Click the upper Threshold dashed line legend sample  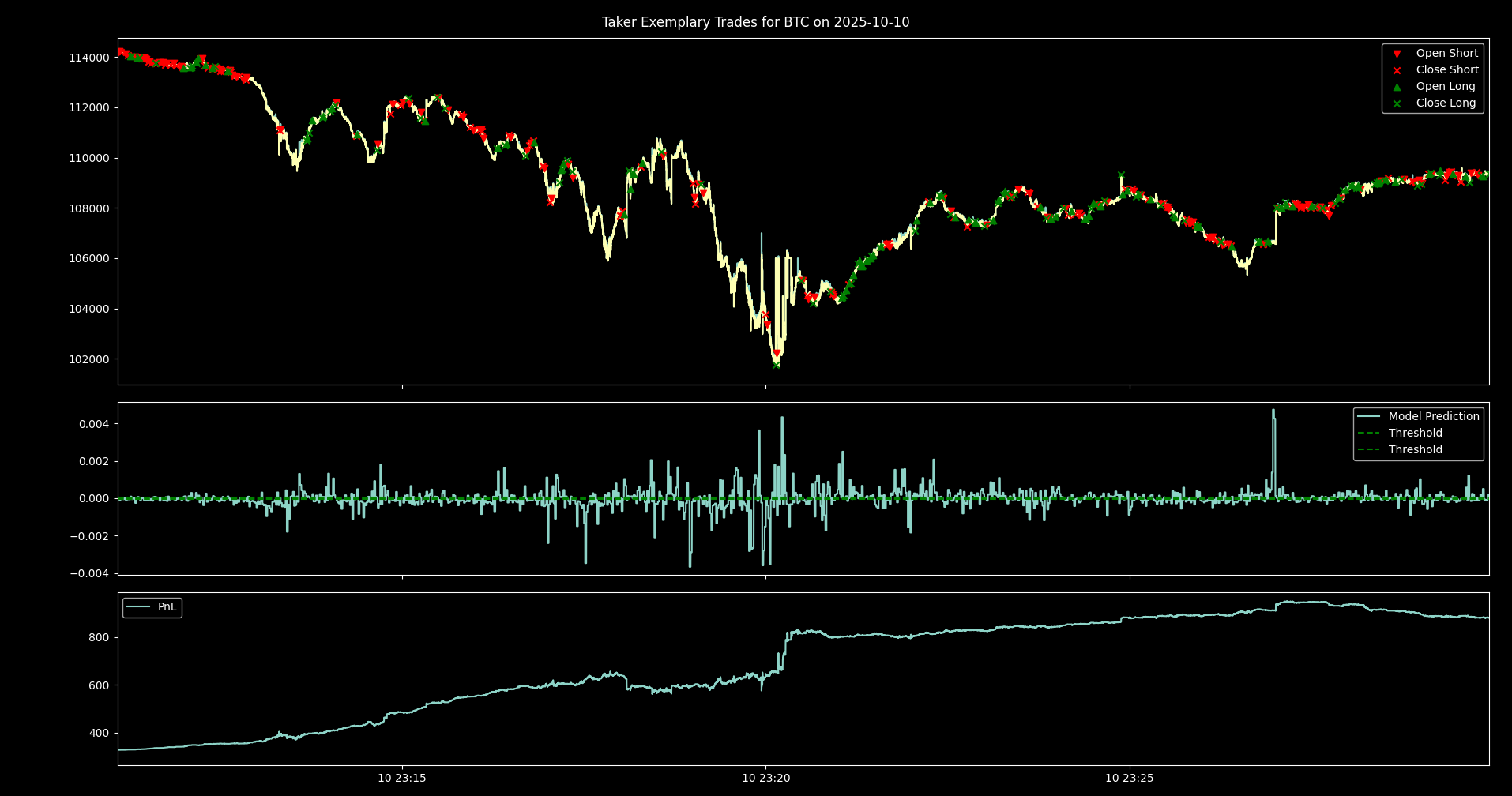click(x=1369, y=433)
